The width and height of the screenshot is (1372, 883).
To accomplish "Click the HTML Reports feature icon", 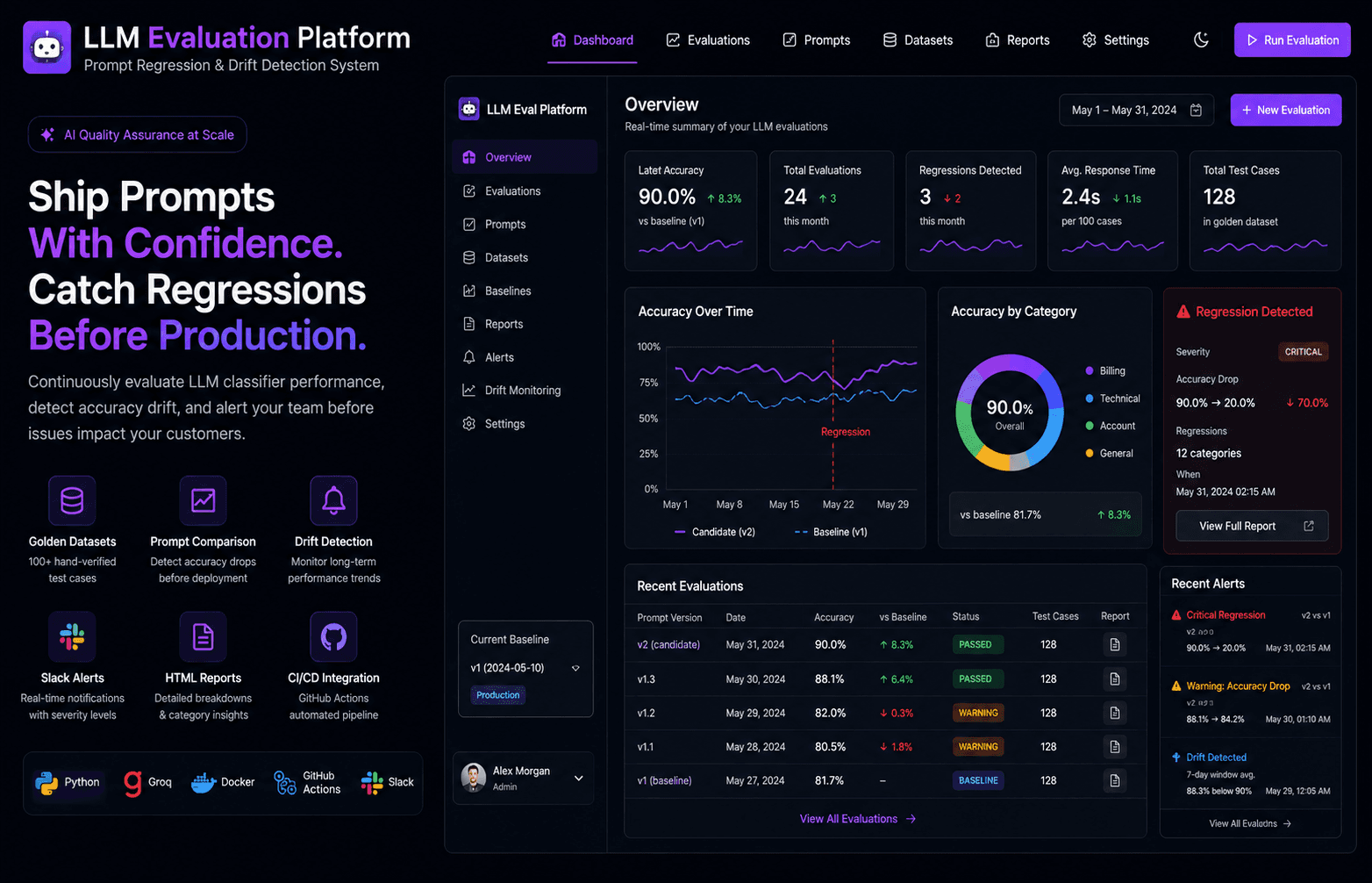I will pos(203,636).
